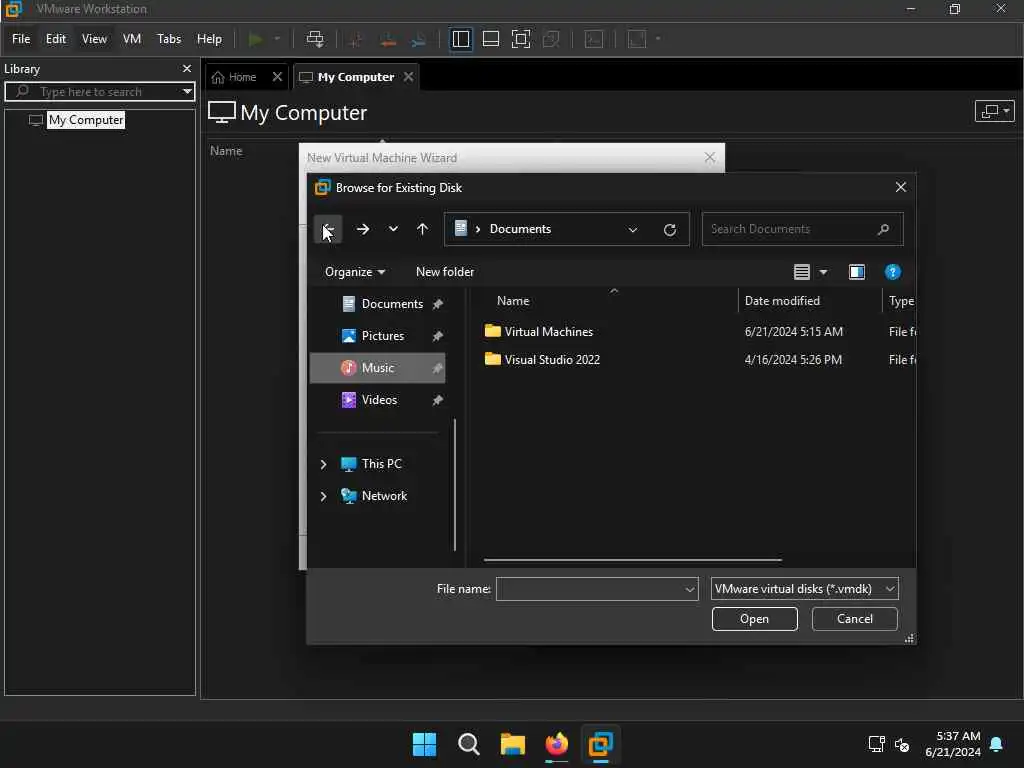Close the My Computer tab
Viewport: 1024px width, 768px height.
pos(408,77)
